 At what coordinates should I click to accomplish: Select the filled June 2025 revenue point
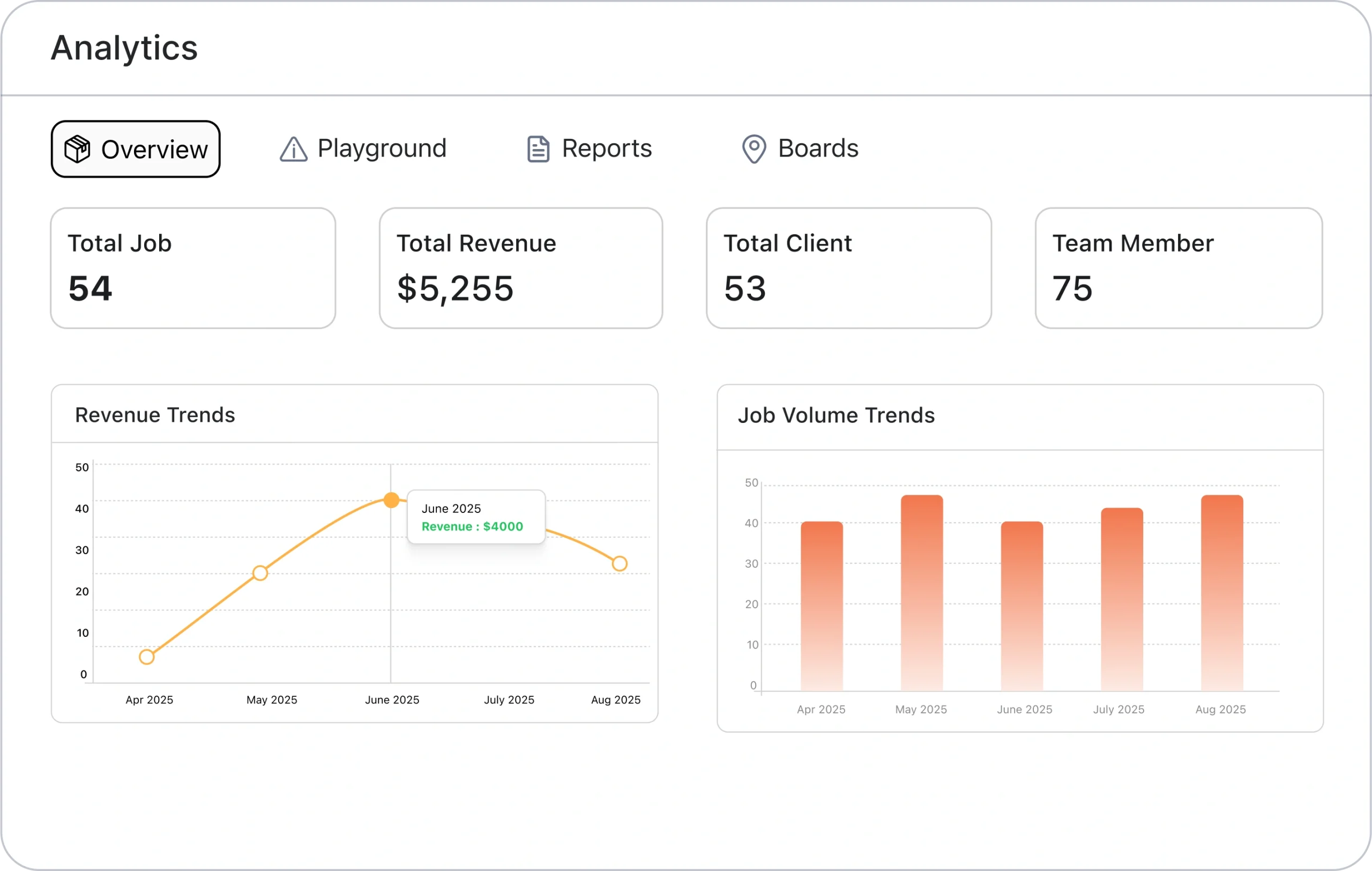[391, 500]
